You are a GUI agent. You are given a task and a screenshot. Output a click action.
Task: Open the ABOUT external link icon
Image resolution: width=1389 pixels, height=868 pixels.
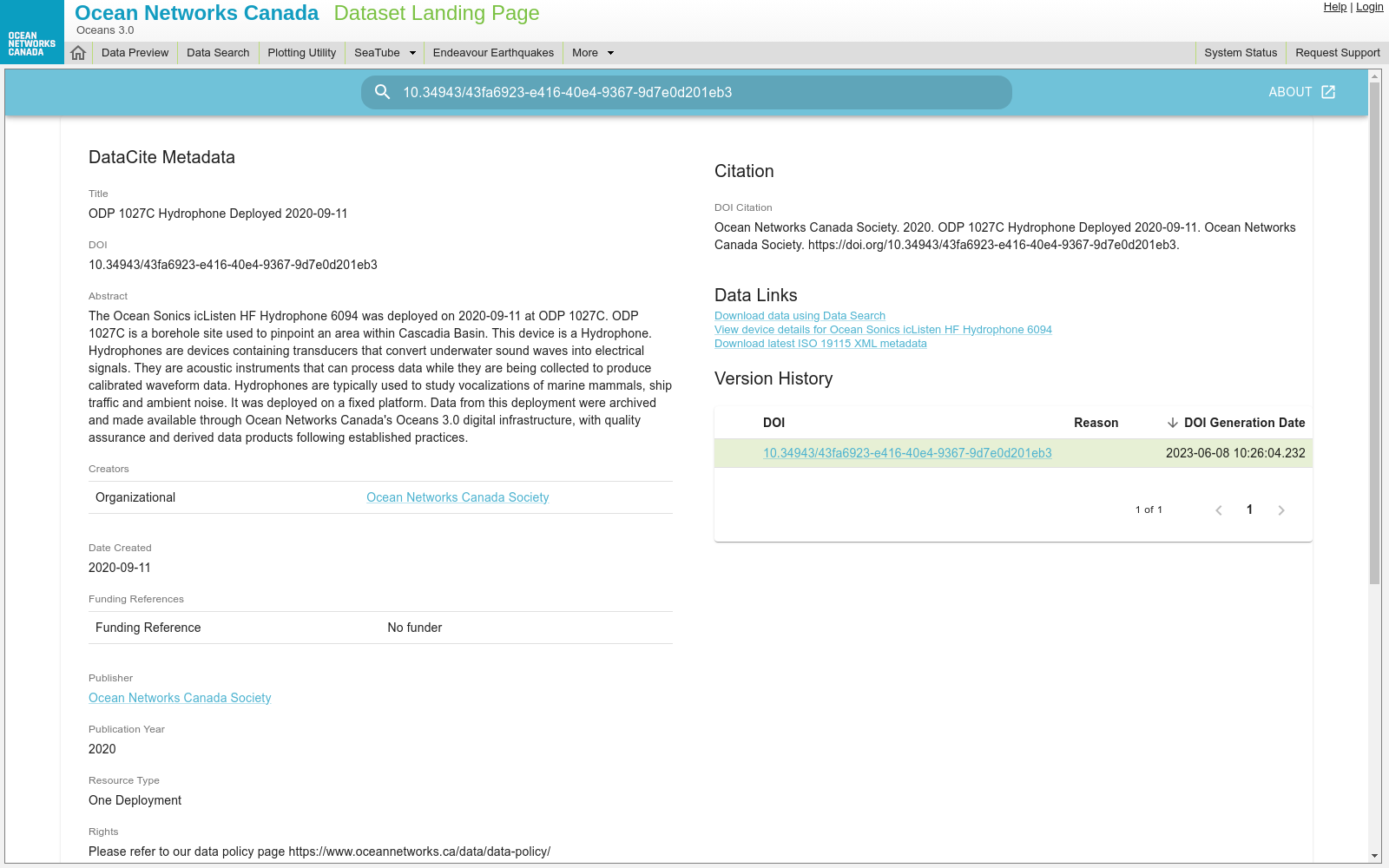click(x=1328, y=92)
